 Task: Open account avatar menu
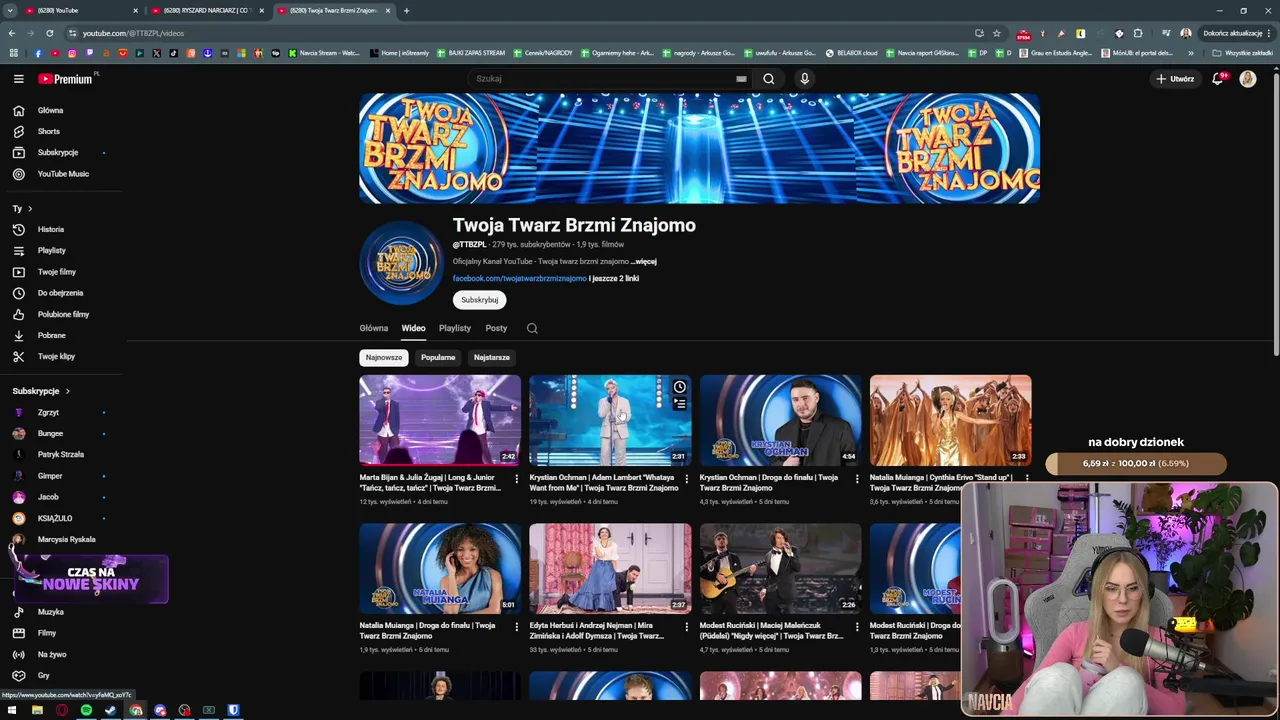[1248, 78]
